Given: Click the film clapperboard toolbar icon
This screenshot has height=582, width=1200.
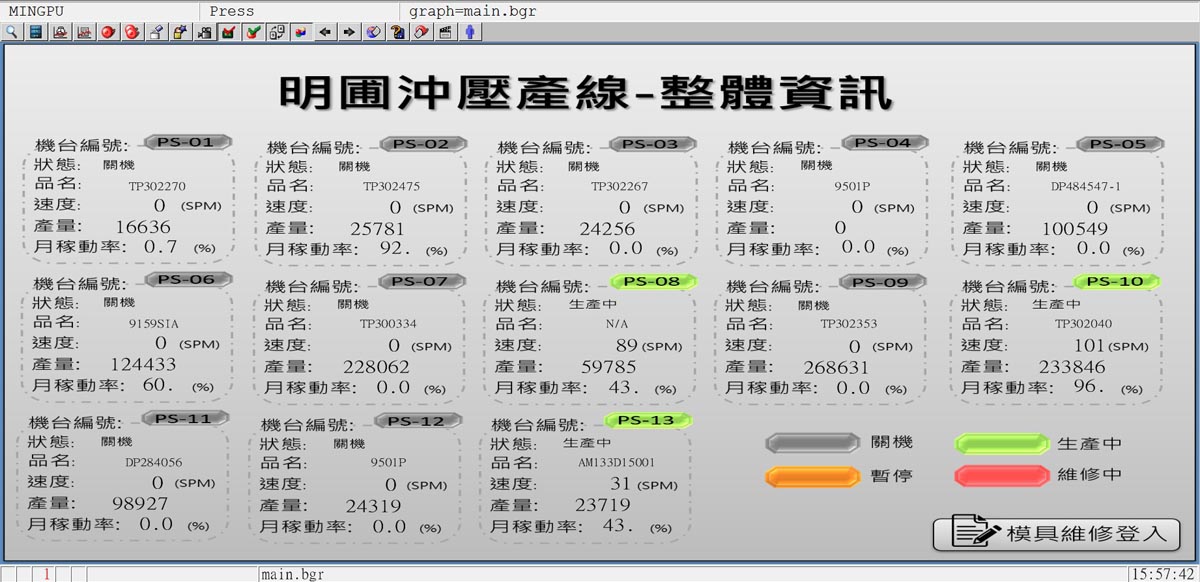Looking at the screenshot, I should click(445, 32).
